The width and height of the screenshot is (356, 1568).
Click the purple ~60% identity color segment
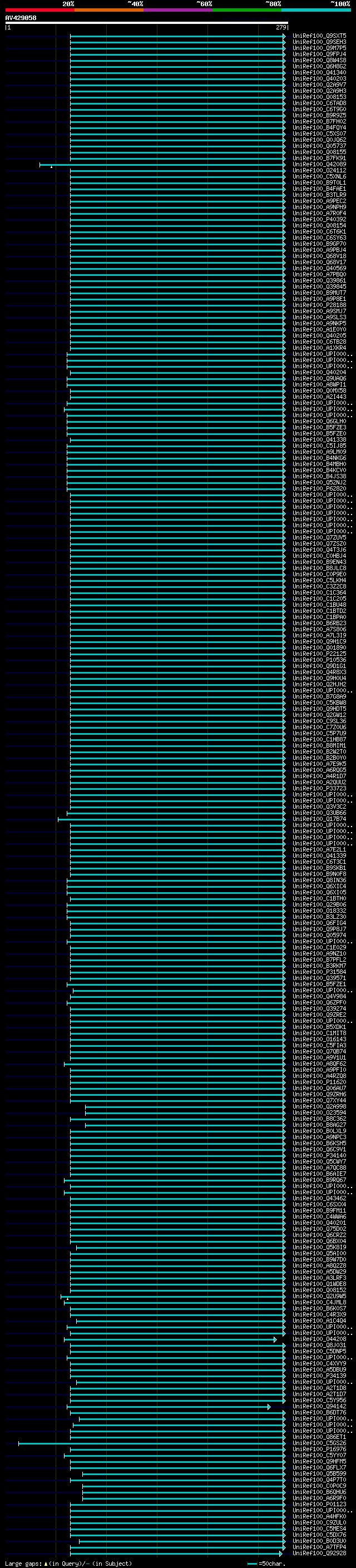coord(179,10)
